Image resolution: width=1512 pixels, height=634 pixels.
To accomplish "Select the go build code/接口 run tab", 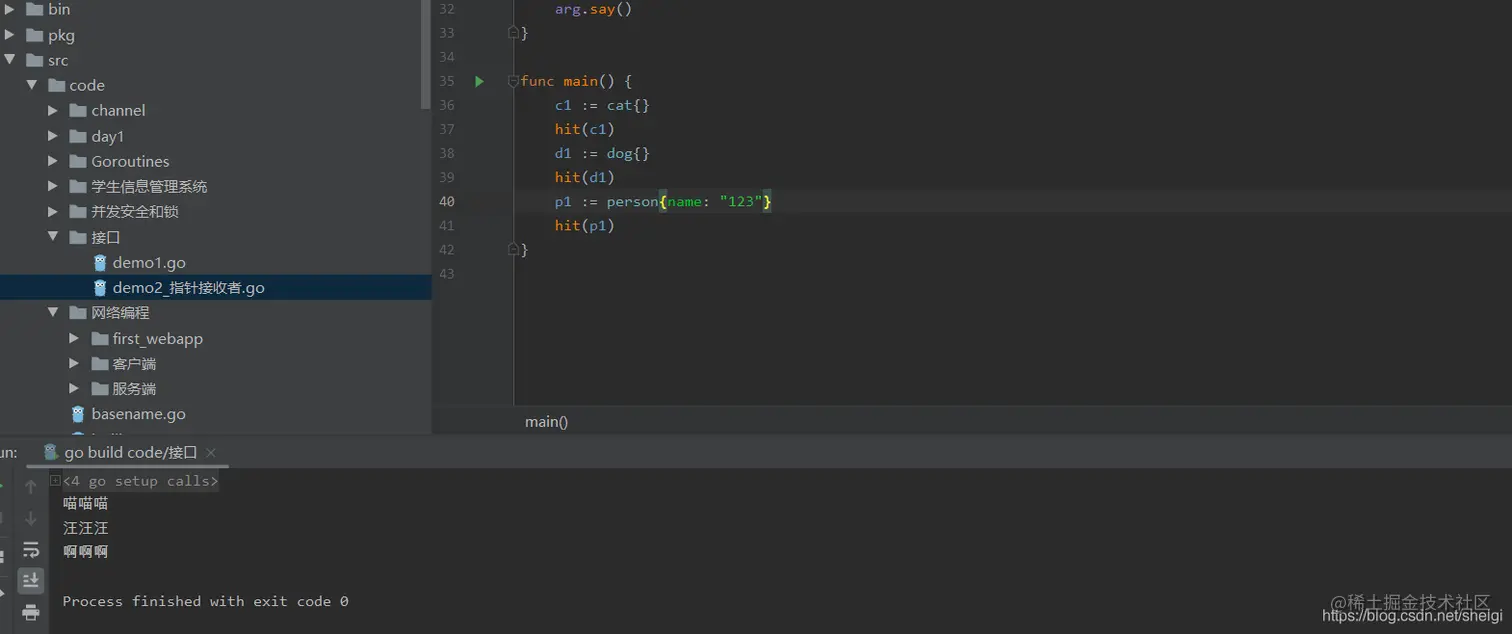I will coord(130,452).
